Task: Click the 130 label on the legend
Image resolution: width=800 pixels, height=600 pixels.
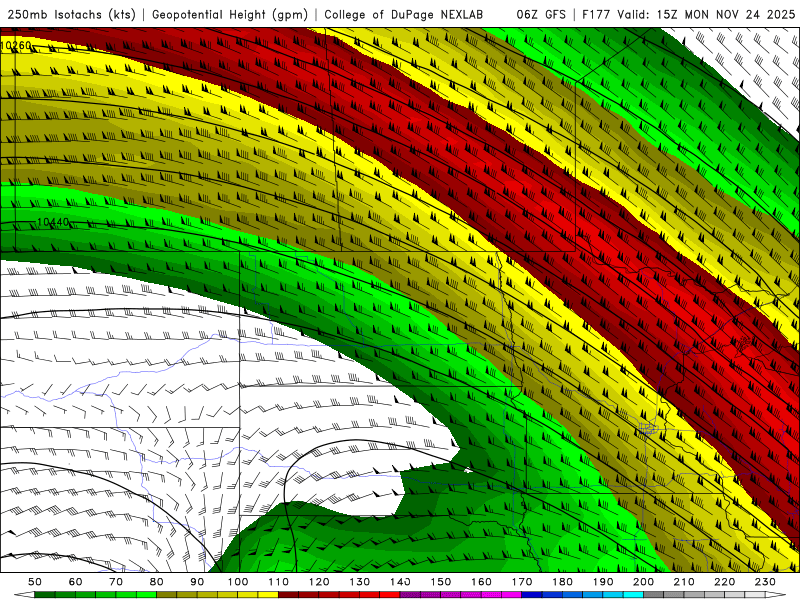Action: 360,582
